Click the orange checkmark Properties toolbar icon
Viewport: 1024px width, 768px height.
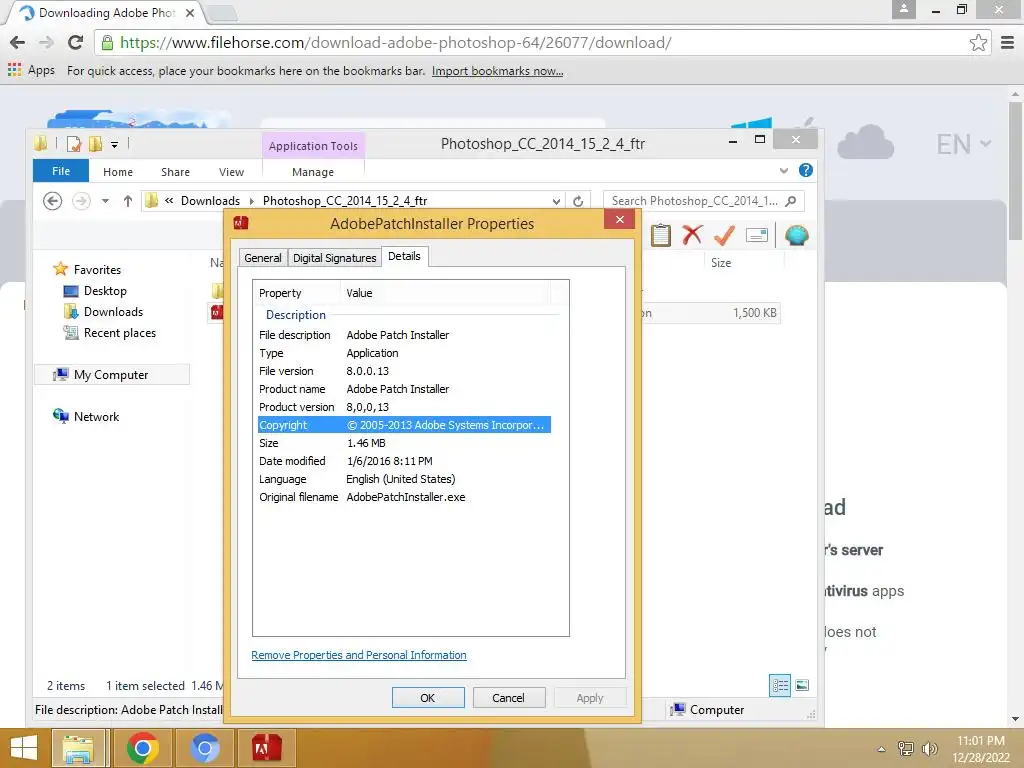[724, 235]
